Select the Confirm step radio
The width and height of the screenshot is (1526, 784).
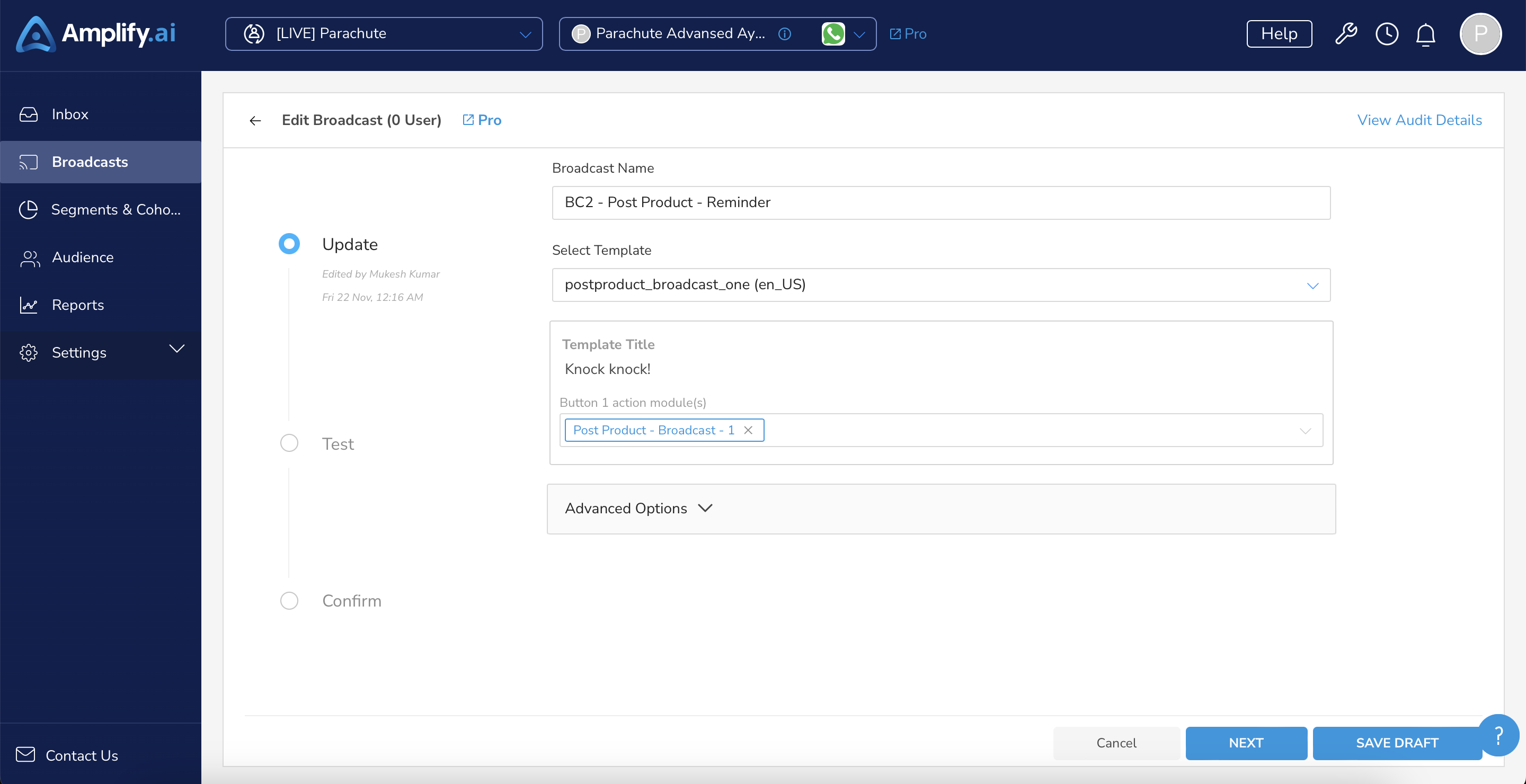289,600
